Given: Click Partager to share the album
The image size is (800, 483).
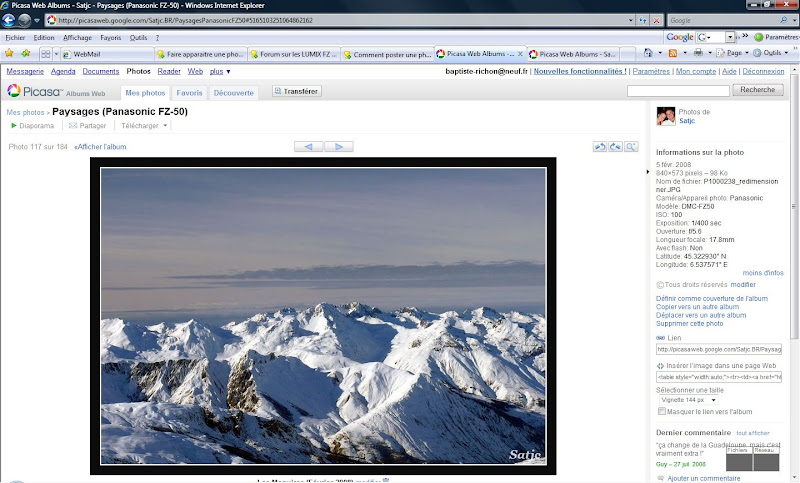Looking at the screenshot, I should [87, 125].
